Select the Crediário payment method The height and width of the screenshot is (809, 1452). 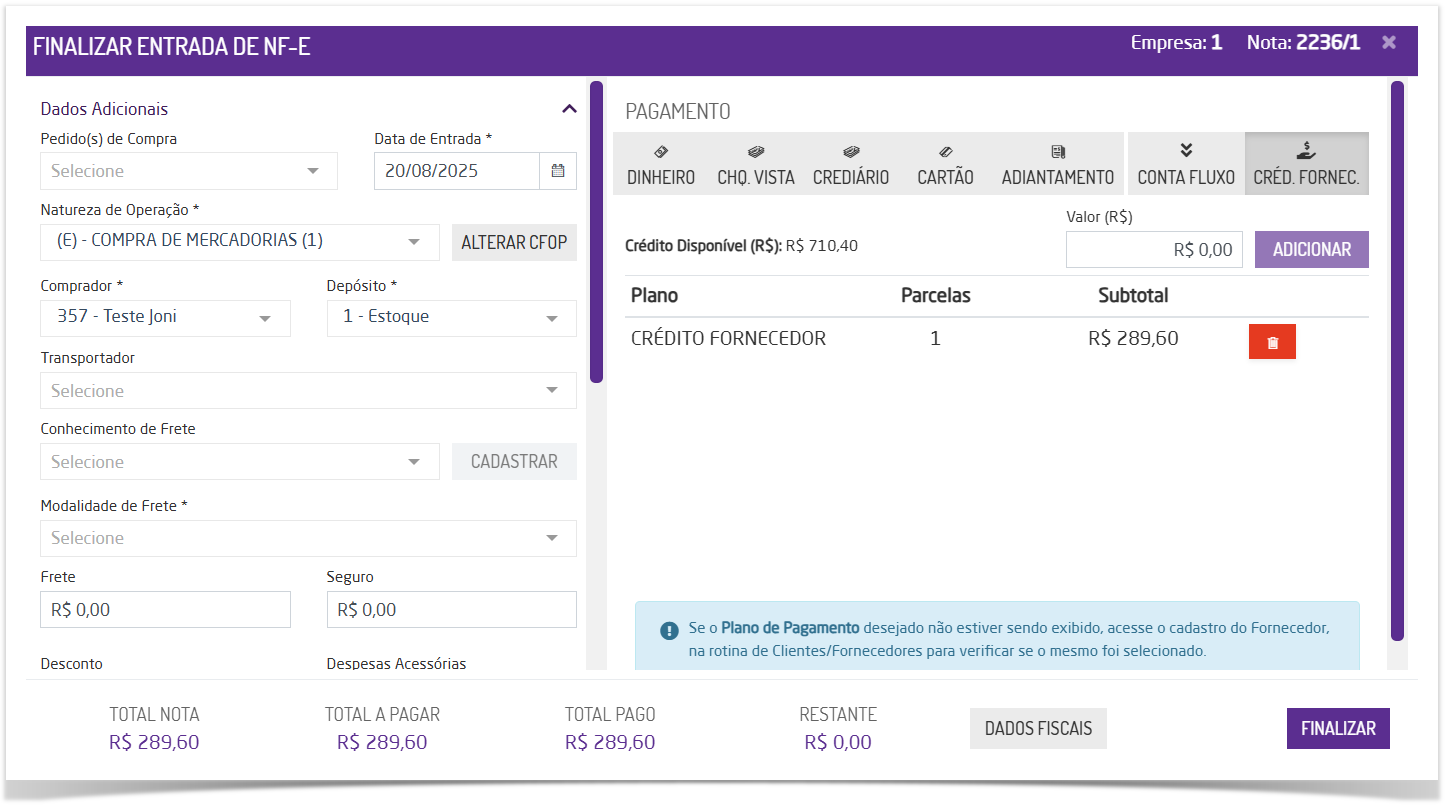click(x=851, y=164)
